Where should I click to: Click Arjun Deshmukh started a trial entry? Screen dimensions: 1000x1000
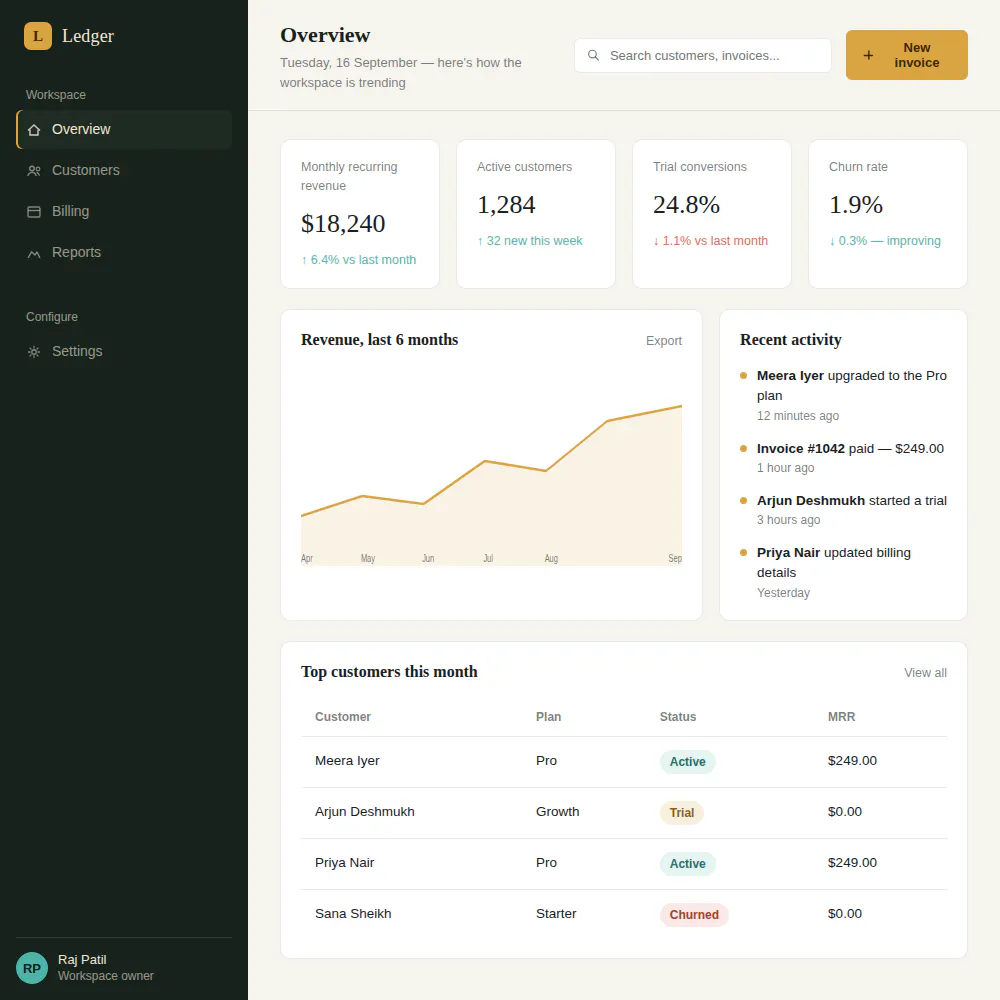[x=843, y=510]
